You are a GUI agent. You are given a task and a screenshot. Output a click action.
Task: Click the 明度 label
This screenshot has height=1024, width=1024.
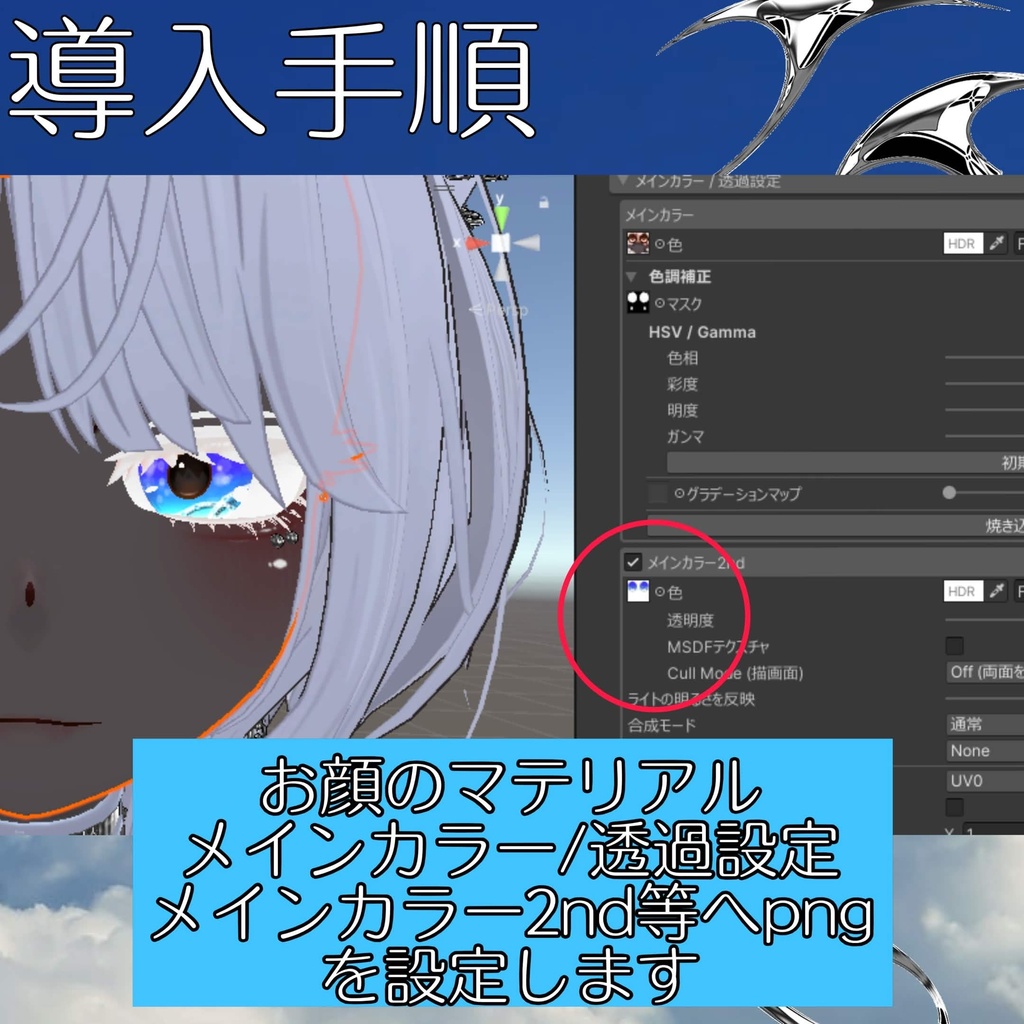point(682,410)
